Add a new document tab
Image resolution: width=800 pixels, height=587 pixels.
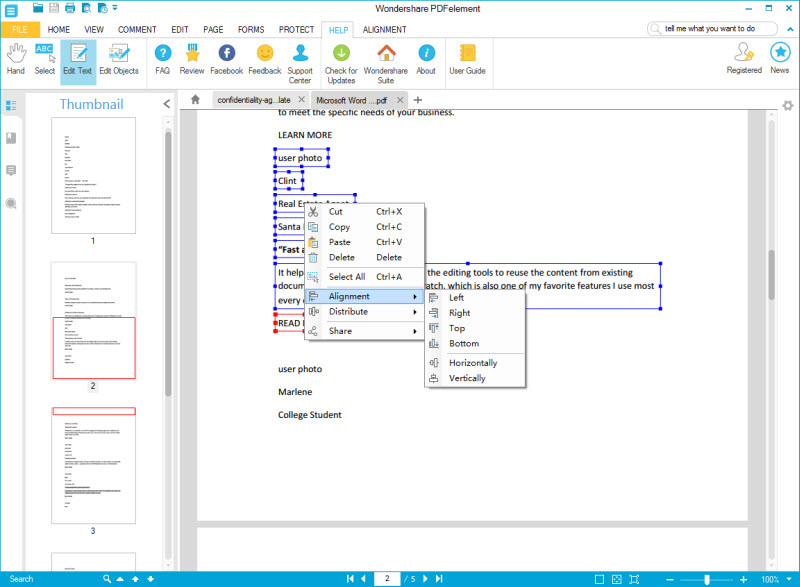coord(418,100)
